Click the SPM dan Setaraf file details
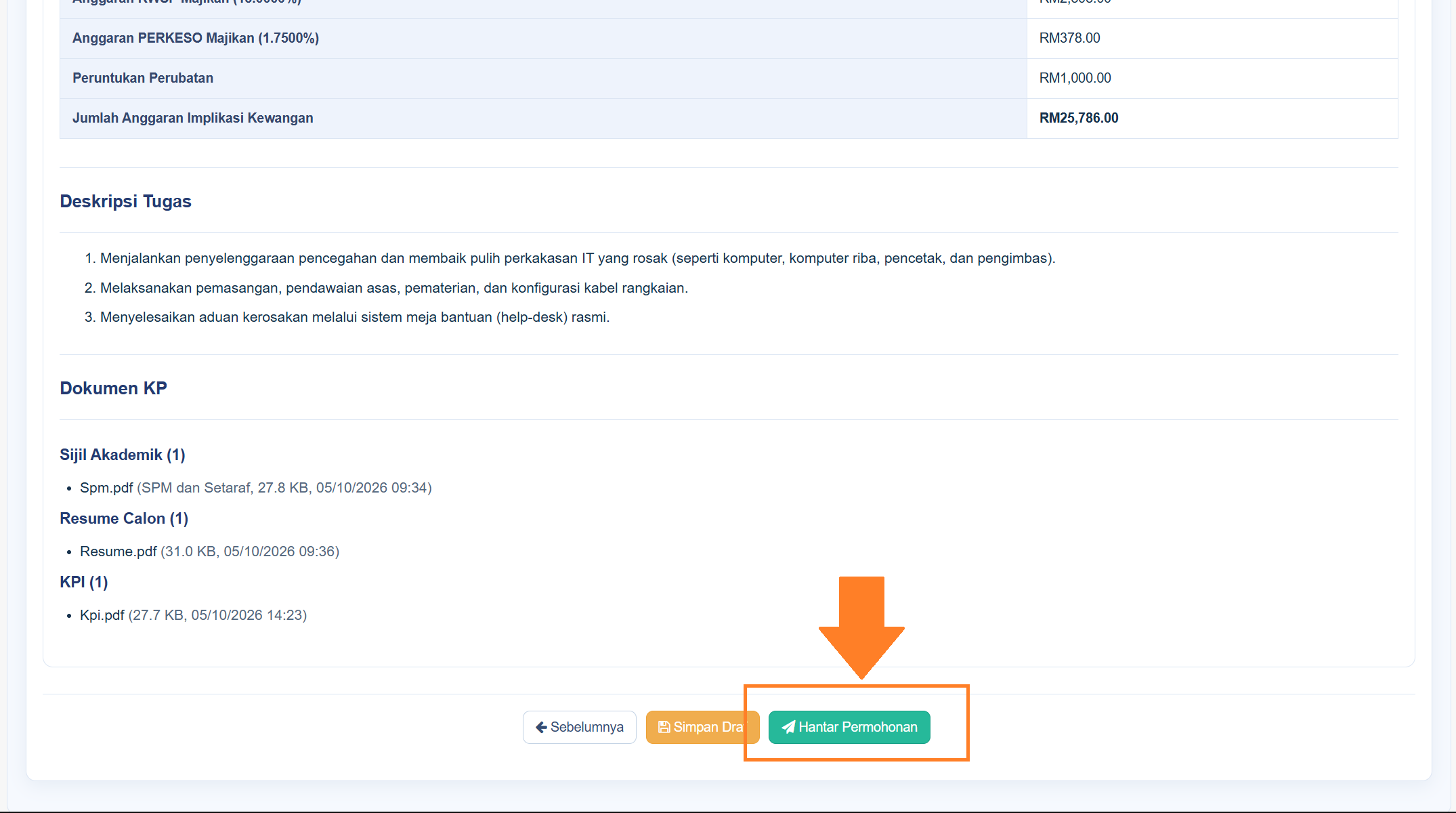 click(x=284, y=488)
